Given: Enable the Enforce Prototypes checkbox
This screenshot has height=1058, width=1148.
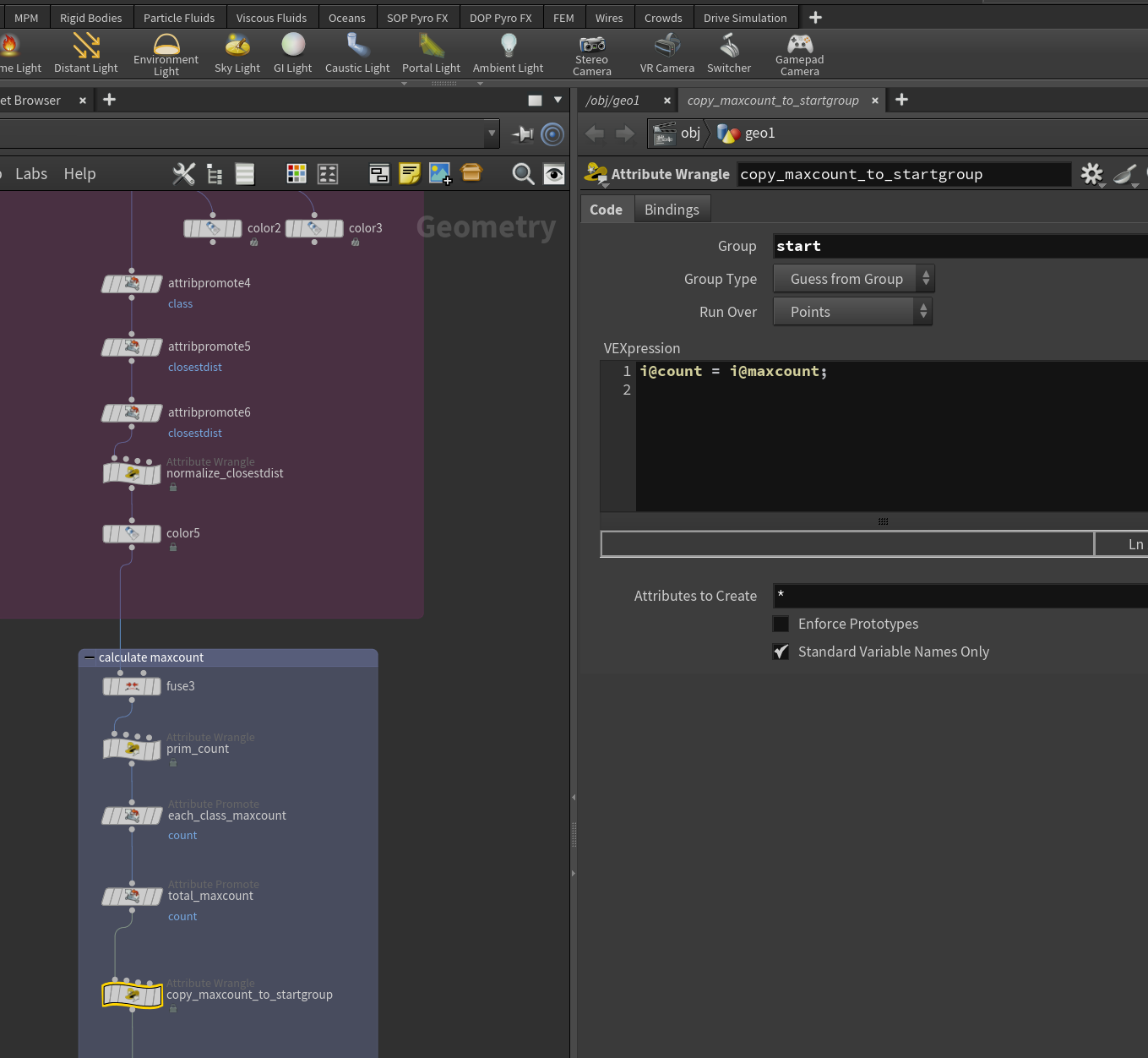Looking at the screenshot, I should tap(781, 624).
